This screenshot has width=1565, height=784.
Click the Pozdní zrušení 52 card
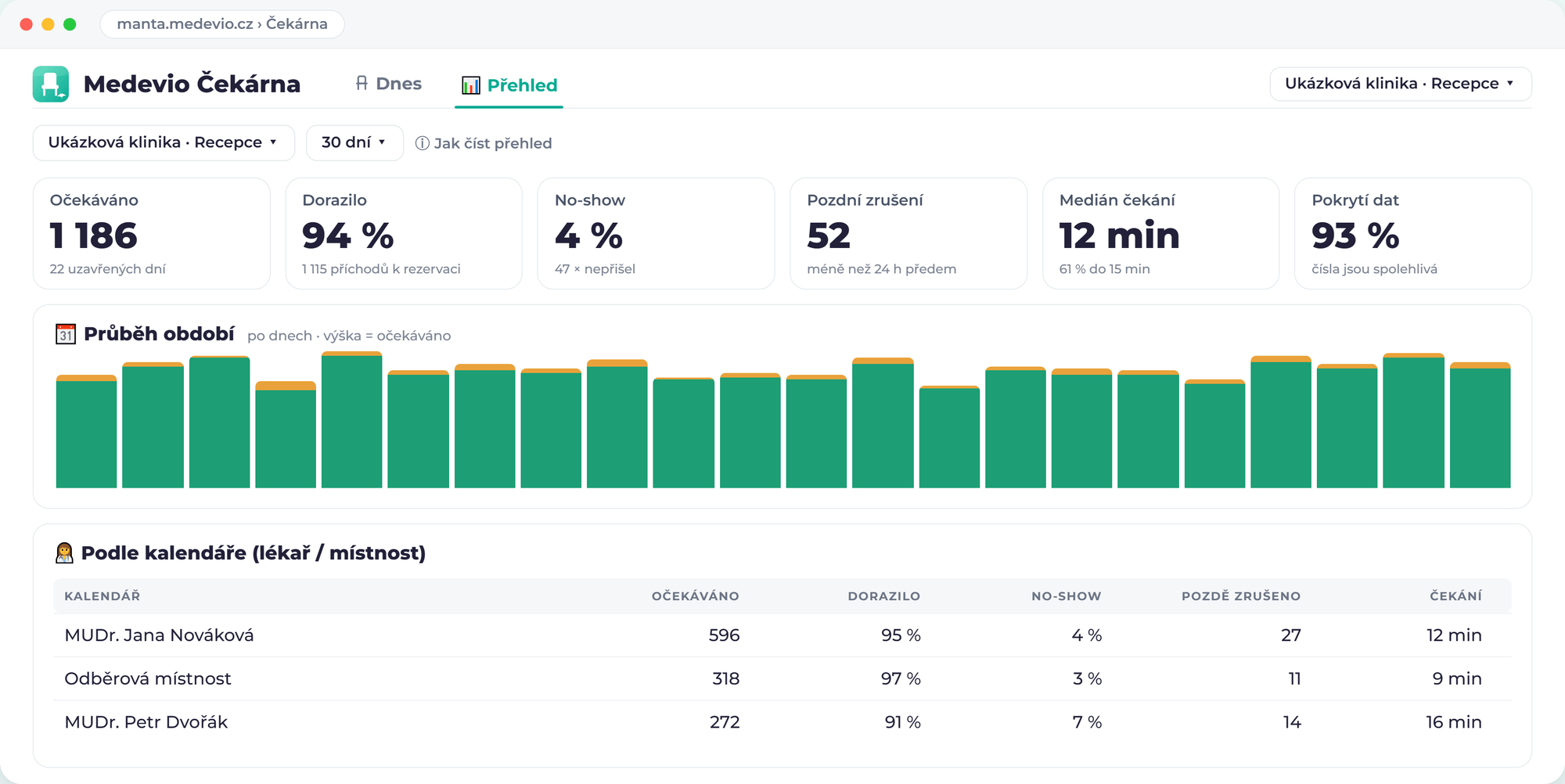pyautogui.click(x=908, y=233)
